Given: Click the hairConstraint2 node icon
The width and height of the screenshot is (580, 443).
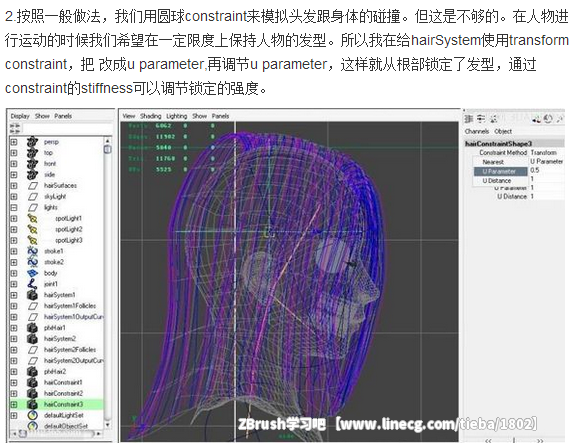Looking at the screenshot, I should (33, 393).
